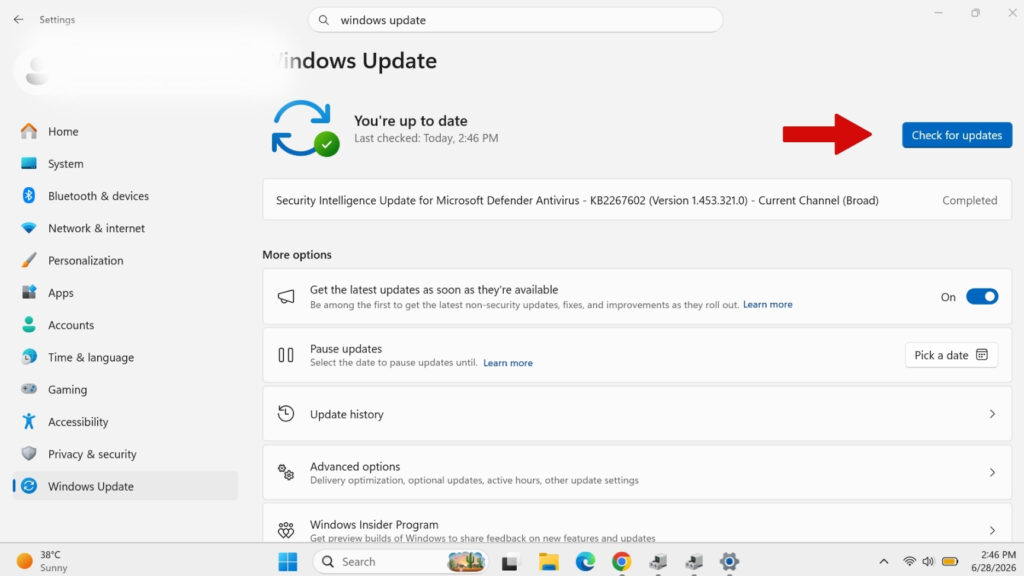
Task: Click the back arrow in Settings
Action: 18,20
